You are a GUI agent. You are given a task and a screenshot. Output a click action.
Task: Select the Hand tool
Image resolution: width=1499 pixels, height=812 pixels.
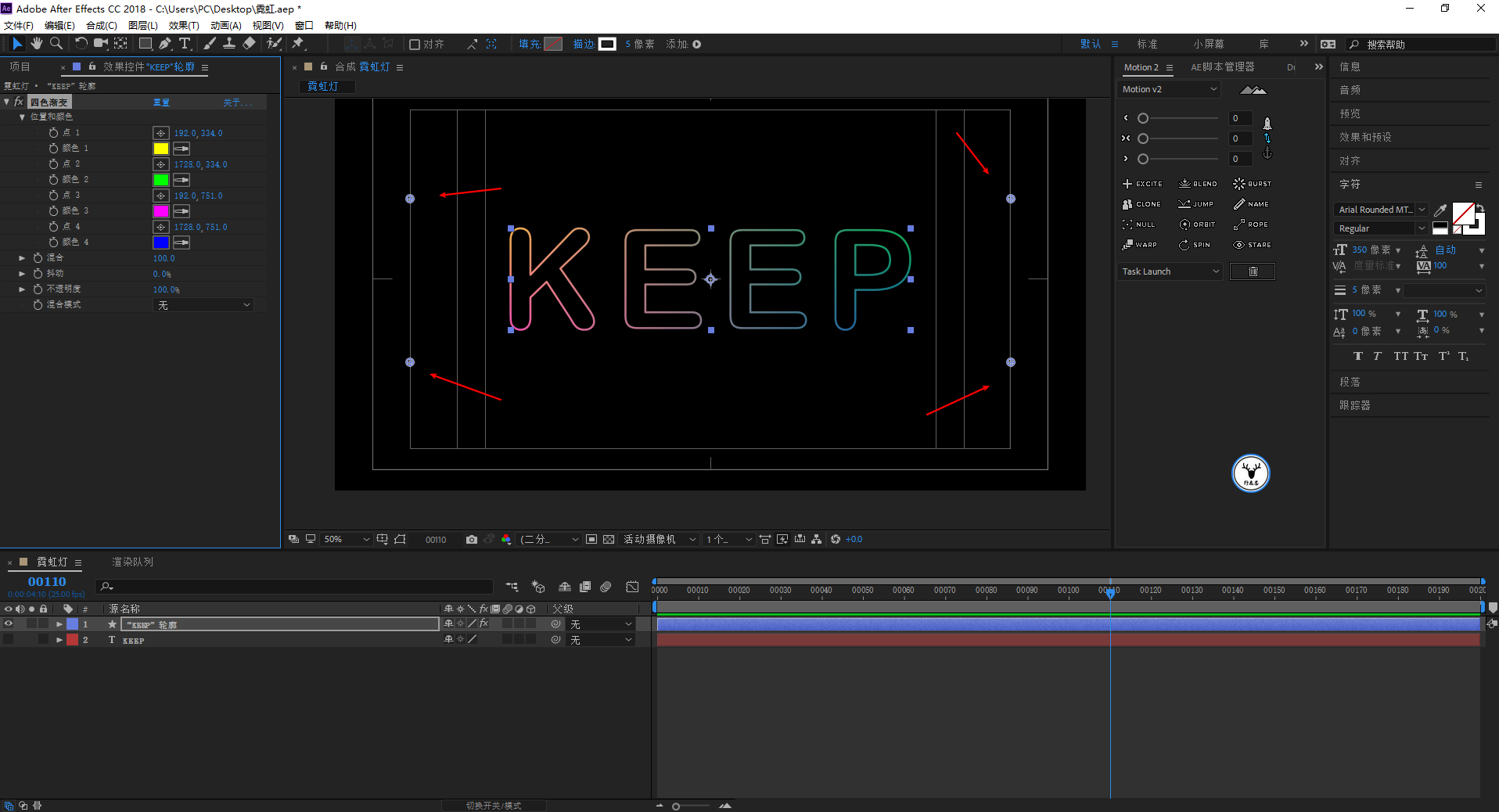pos(37,44)
